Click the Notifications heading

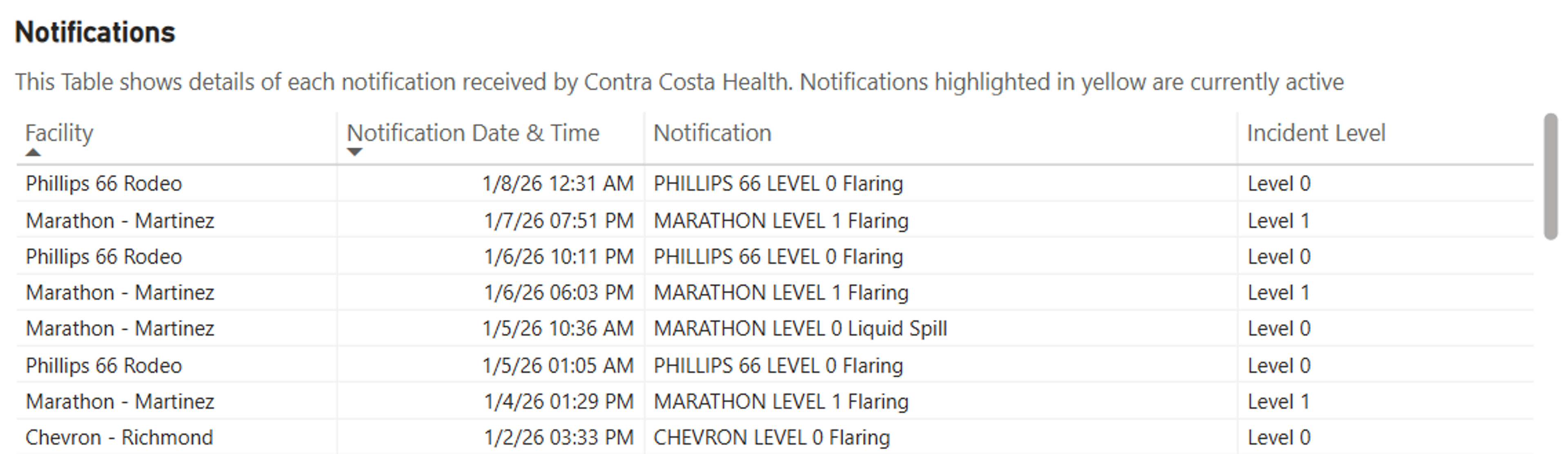(x=95, y=32)
